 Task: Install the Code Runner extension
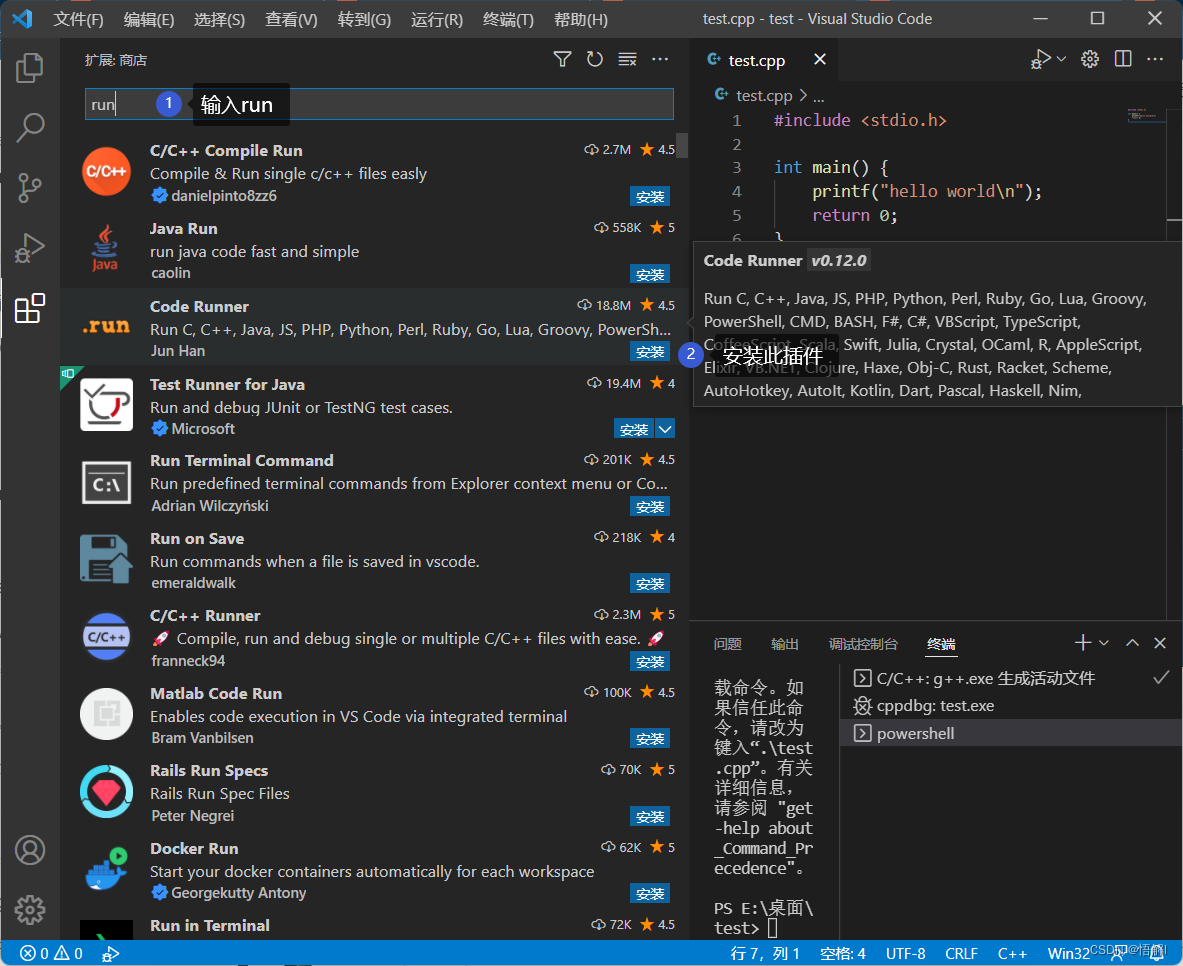click(650, 352)
